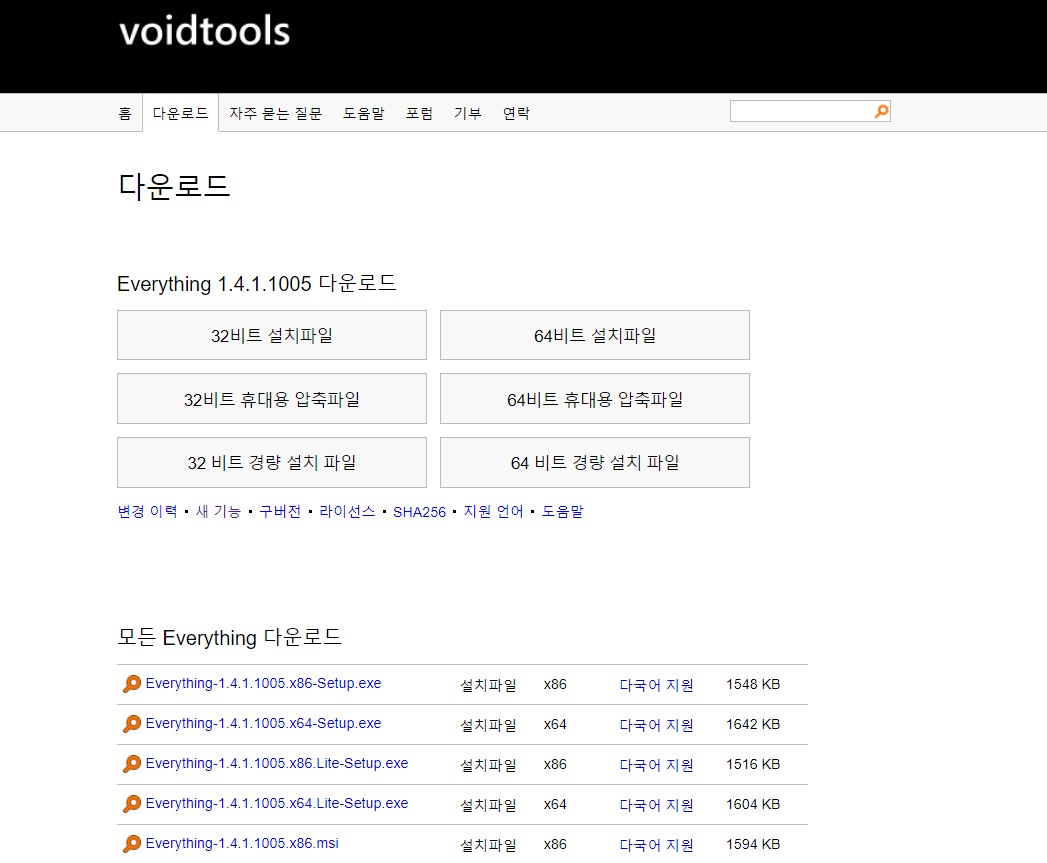
Task: Click the icon beside Everything-1.4.1.1005.x86.msi
Action: point(132,844)
